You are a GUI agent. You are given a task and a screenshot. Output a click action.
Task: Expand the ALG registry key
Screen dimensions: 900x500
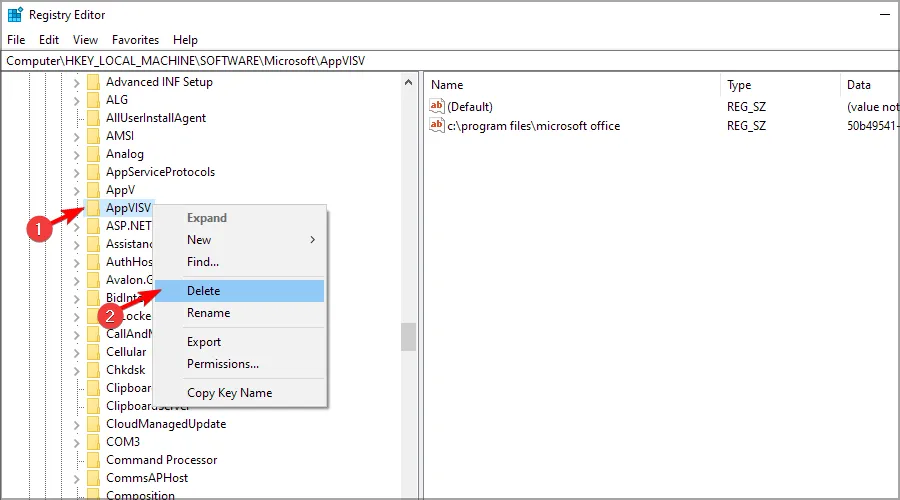[x=76, y=100]
